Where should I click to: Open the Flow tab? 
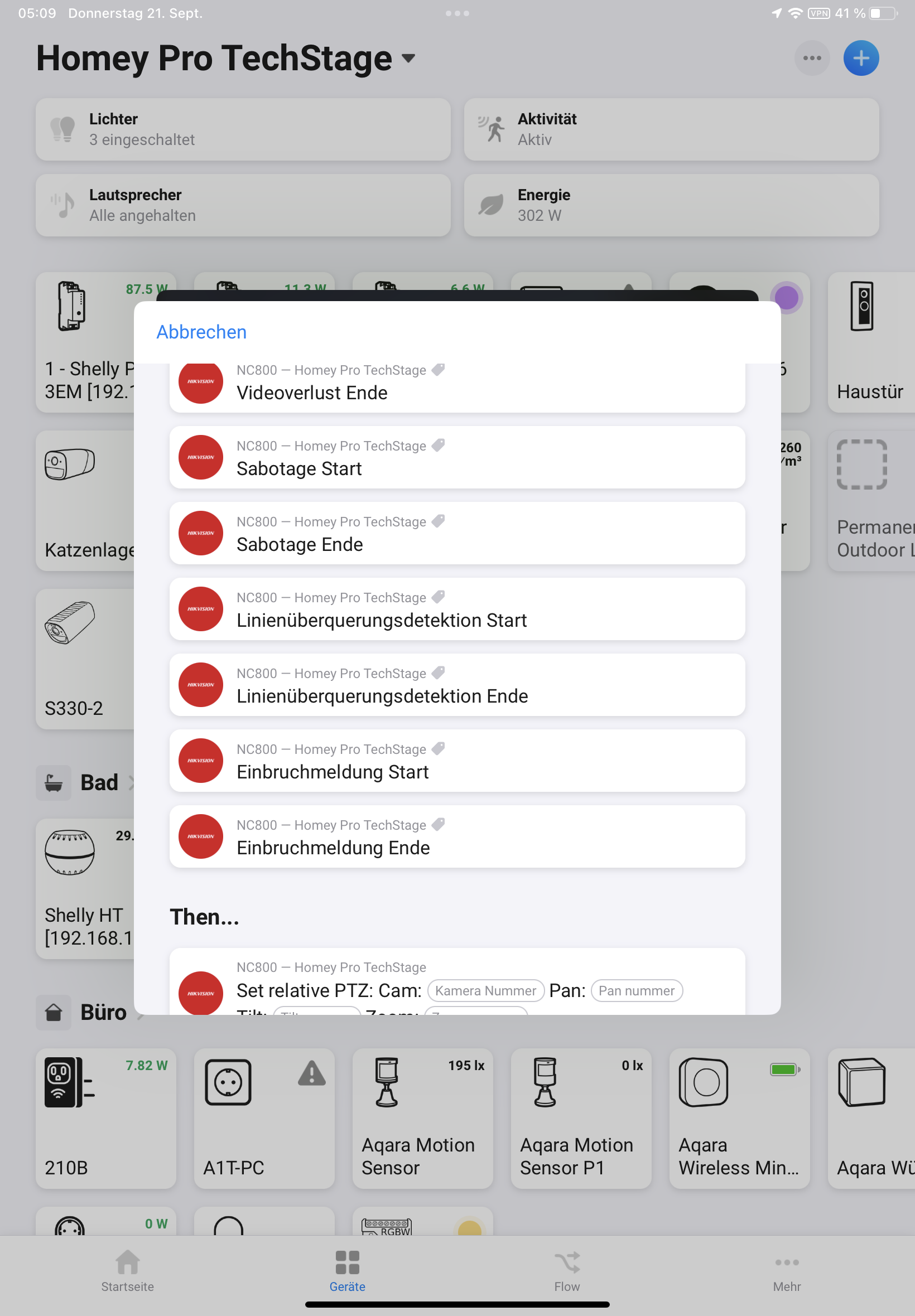point(566,1271)
